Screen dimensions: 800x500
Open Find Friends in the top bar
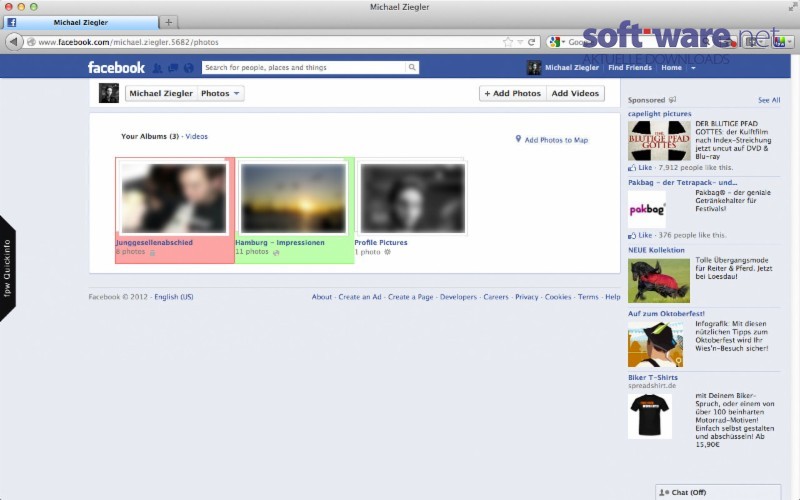click(x=630, y=67)
